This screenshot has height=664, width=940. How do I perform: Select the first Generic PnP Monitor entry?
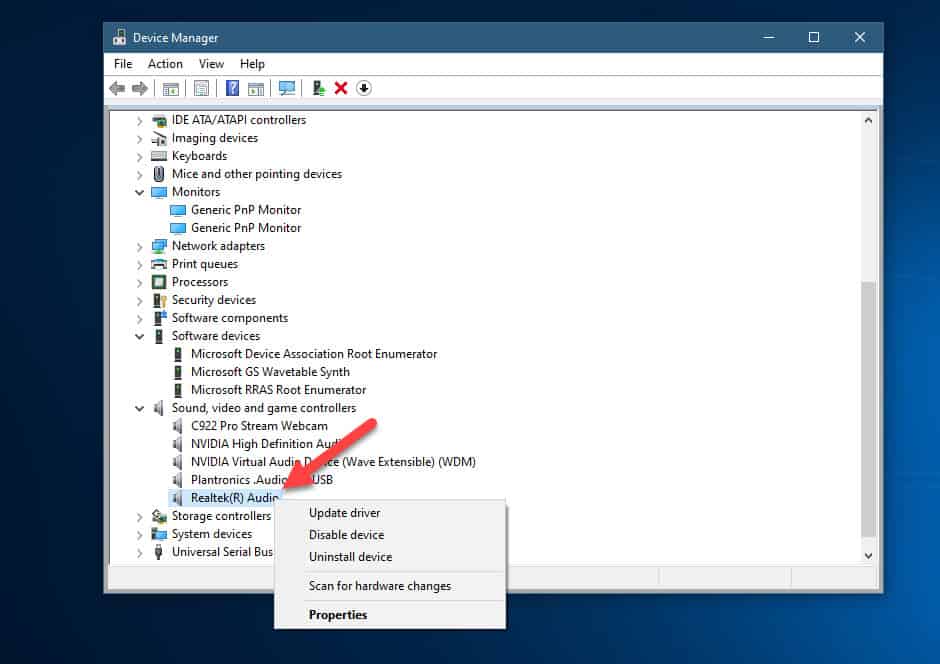tap(246, 210)
